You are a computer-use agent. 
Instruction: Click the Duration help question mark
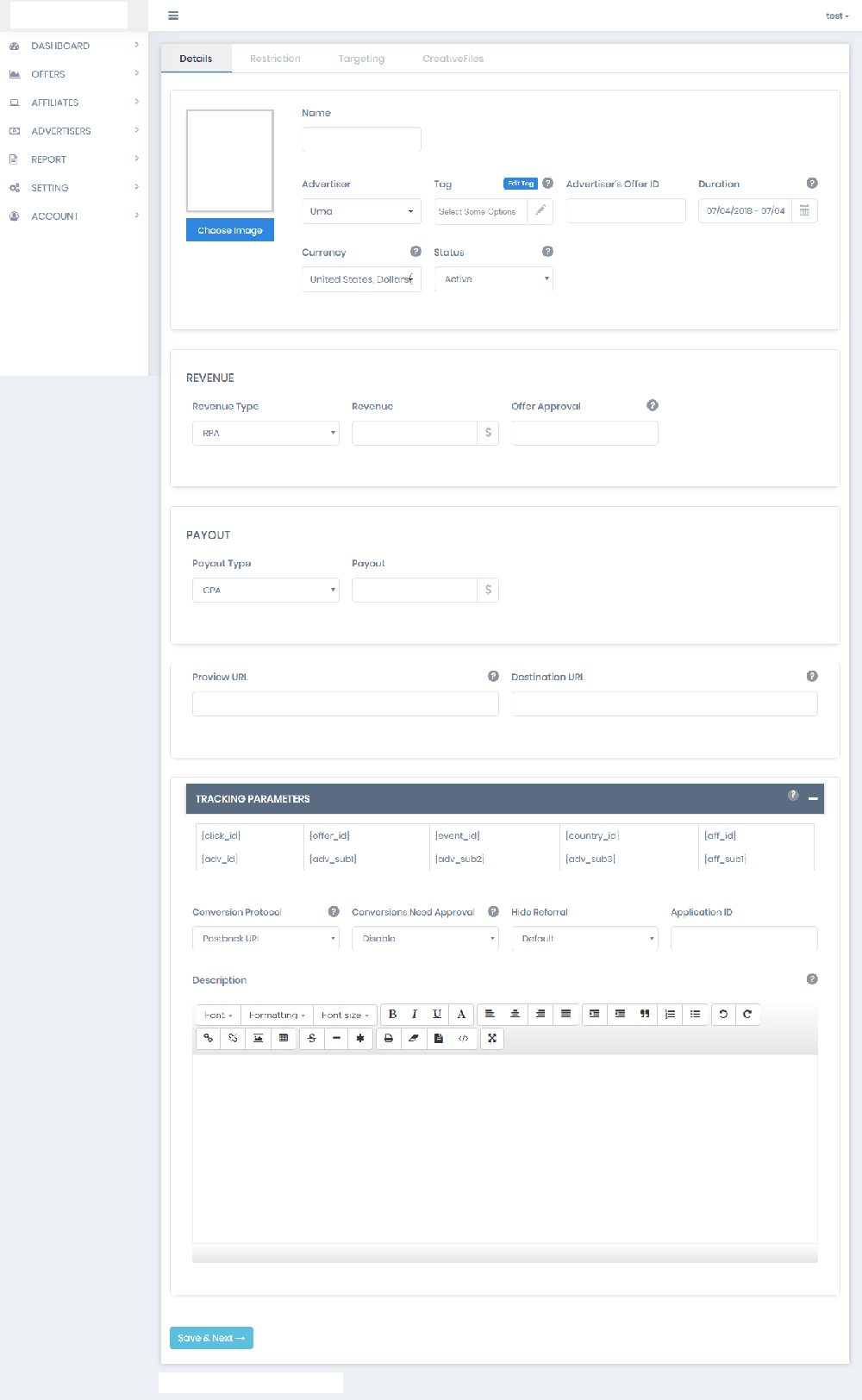tap(812, 184)
